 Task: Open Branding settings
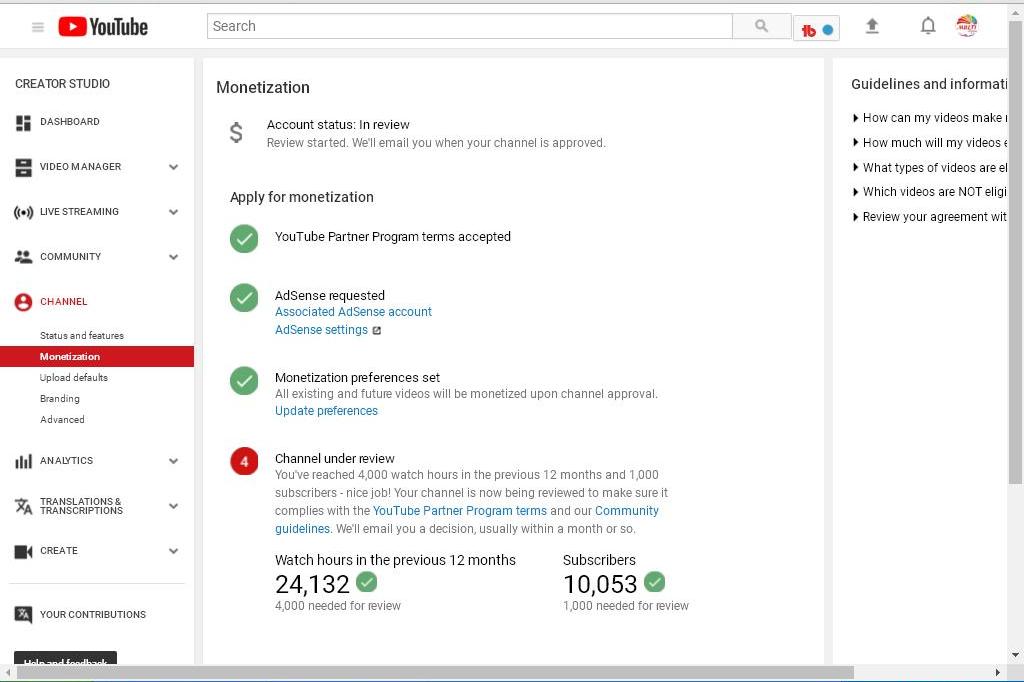pos(59,398)
